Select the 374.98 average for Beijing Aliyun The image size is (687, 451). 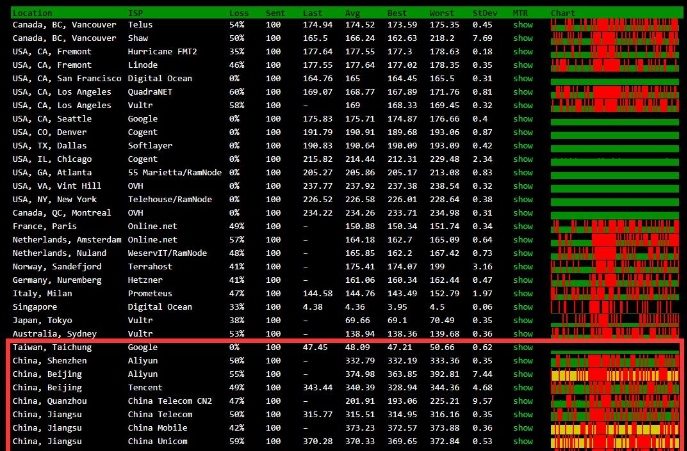(358, 374)
